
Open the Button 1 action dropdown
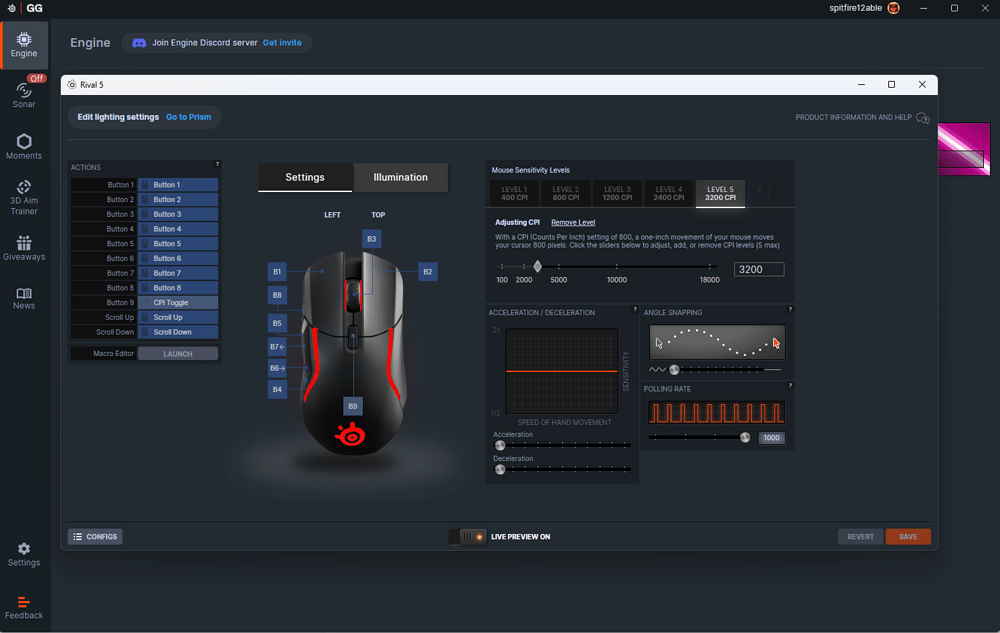[178, 183]
